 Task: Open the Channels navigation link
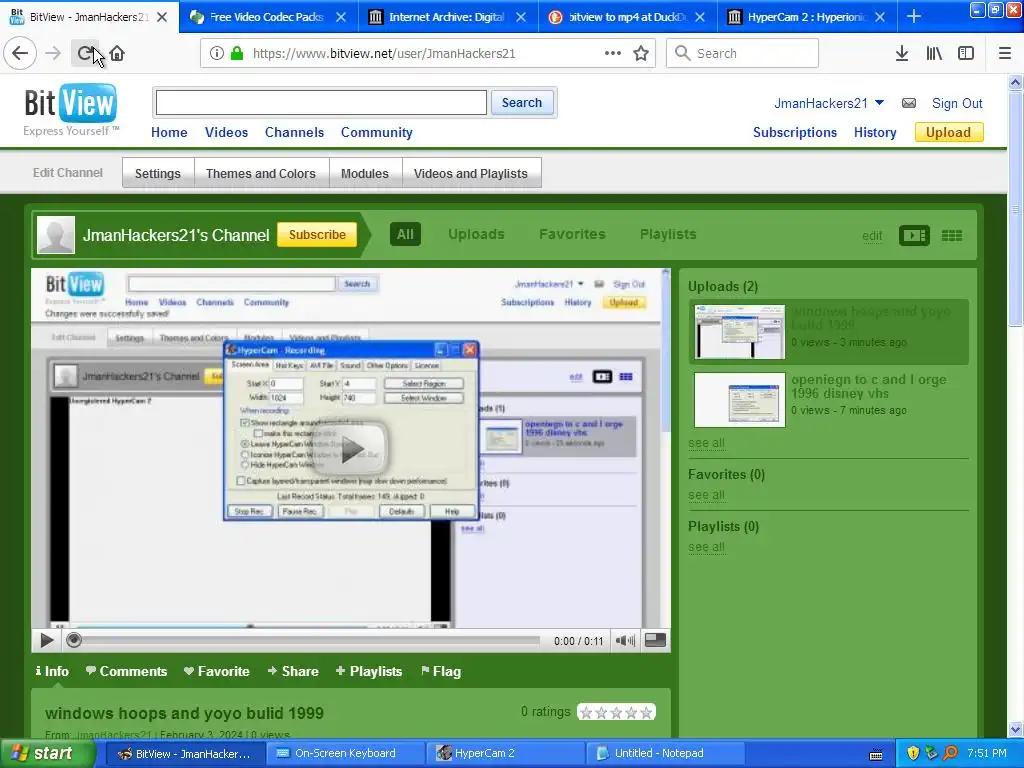(294, 132)
